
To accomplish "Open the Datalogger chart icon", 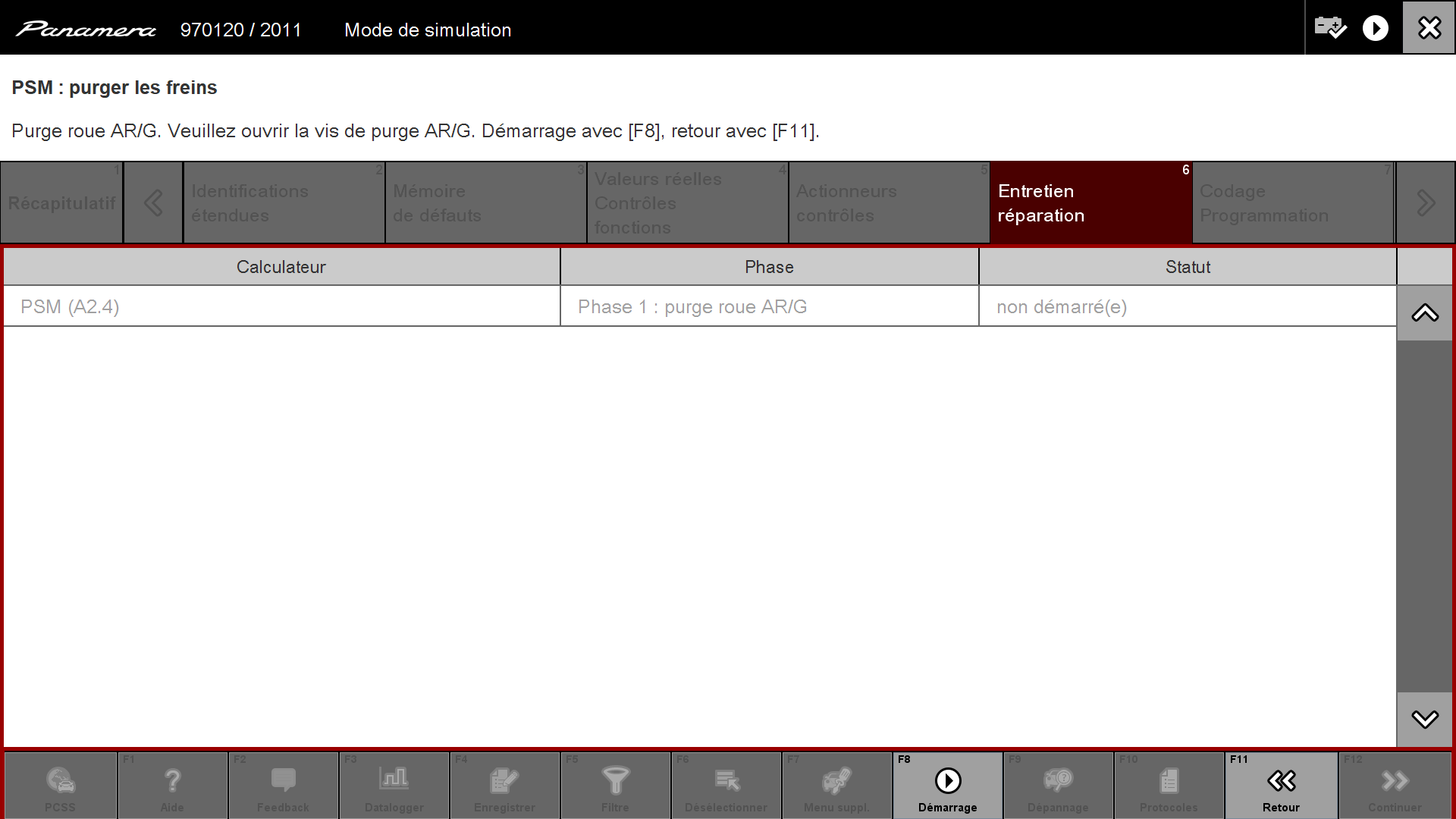I will [x=394, y=781].
